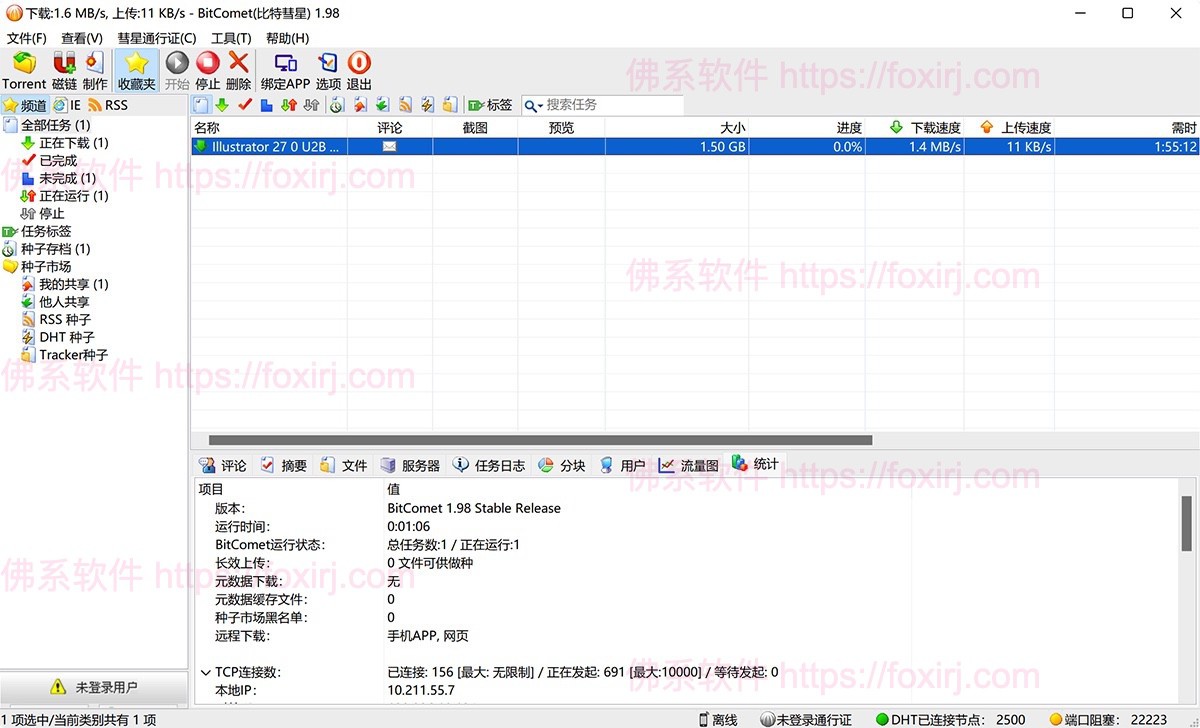Click the 收藏夹 favorites icon
The image size is (1200, 728).
(136, 68)
